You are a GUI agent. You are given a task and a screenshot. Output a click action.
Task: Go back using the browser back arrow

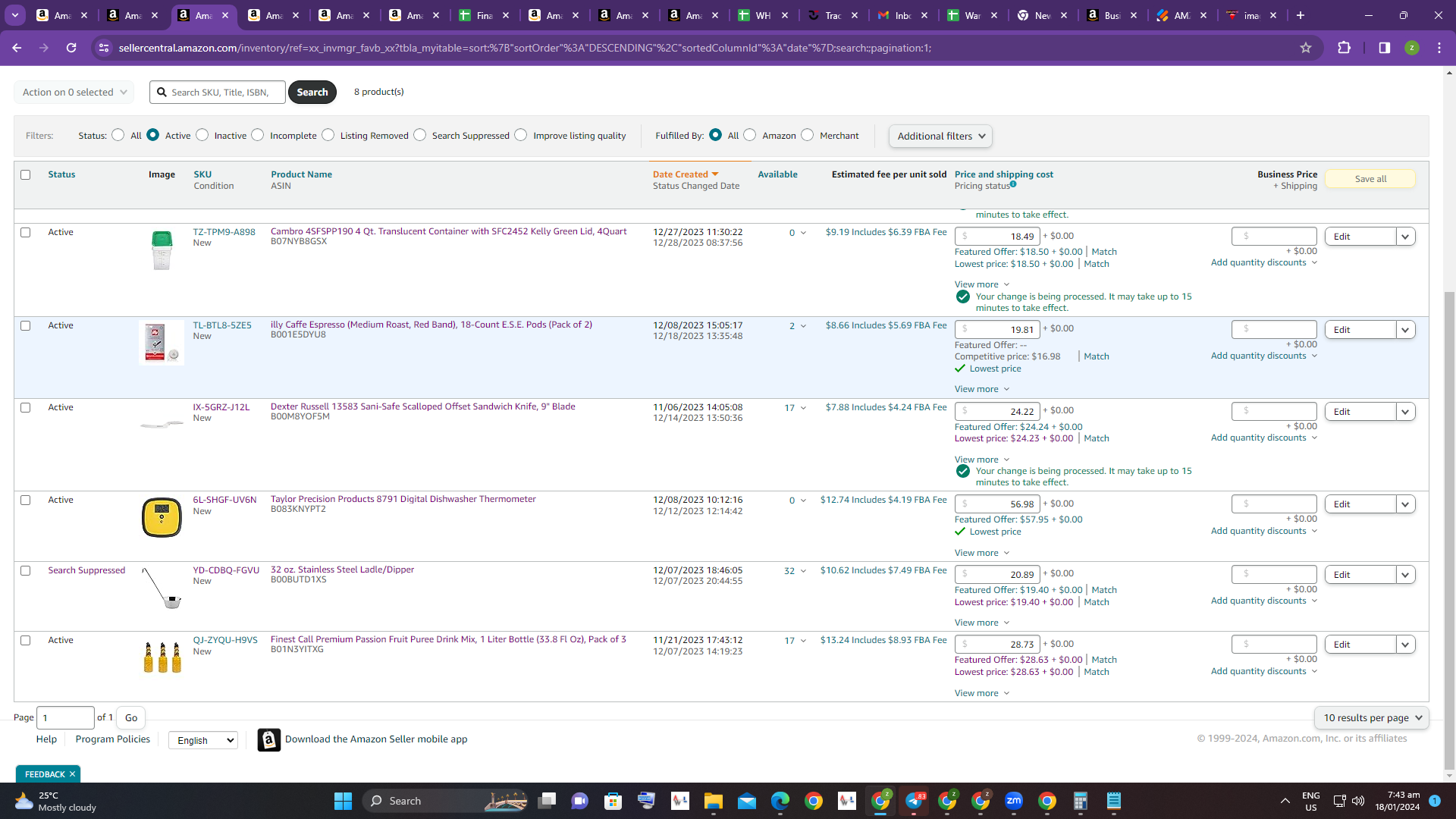coord(17,48)
